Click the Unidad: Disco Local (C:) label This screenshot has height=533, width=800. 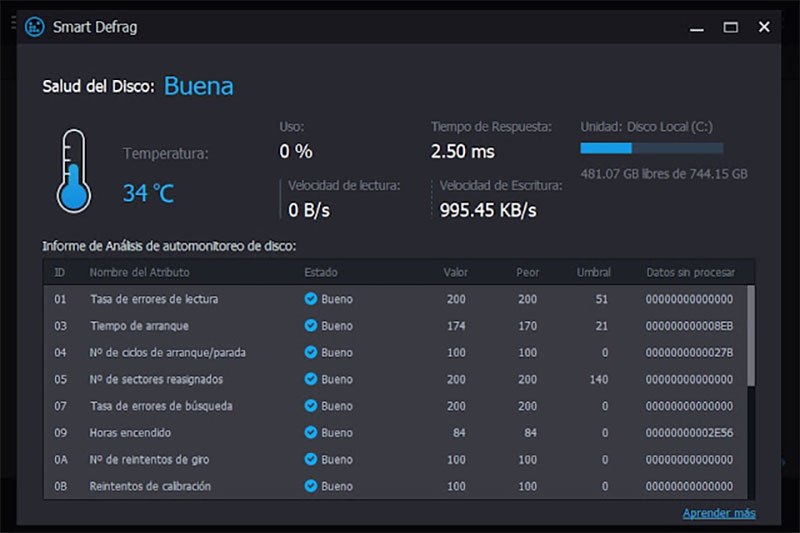(x=646, y=126)
